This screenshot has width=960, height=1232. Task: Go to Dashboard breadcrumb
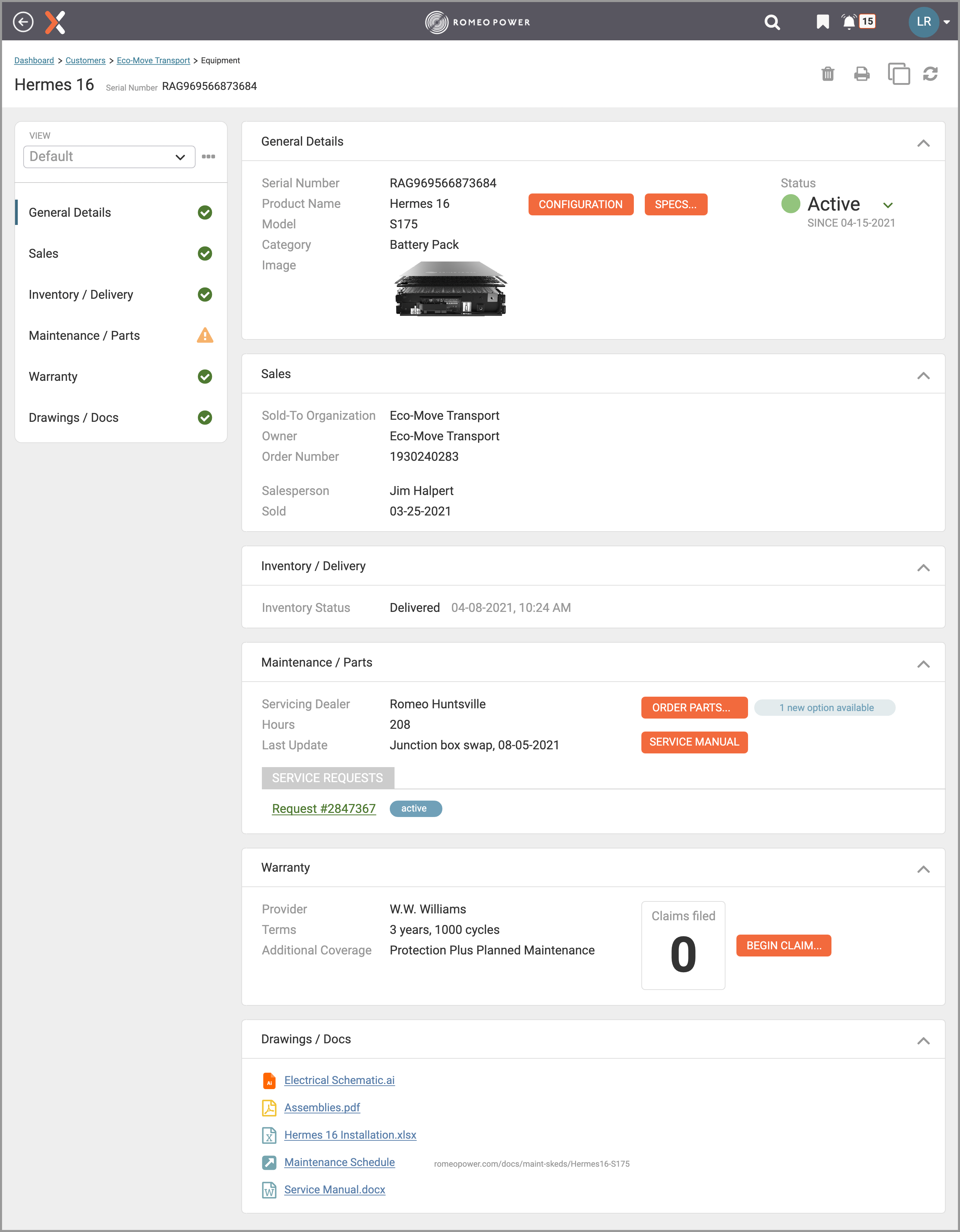click(x=34, y=61)
